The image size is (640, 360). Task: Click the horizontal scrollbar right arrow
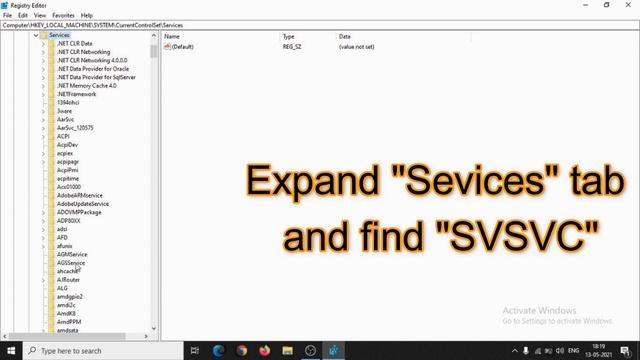point(146,336)
